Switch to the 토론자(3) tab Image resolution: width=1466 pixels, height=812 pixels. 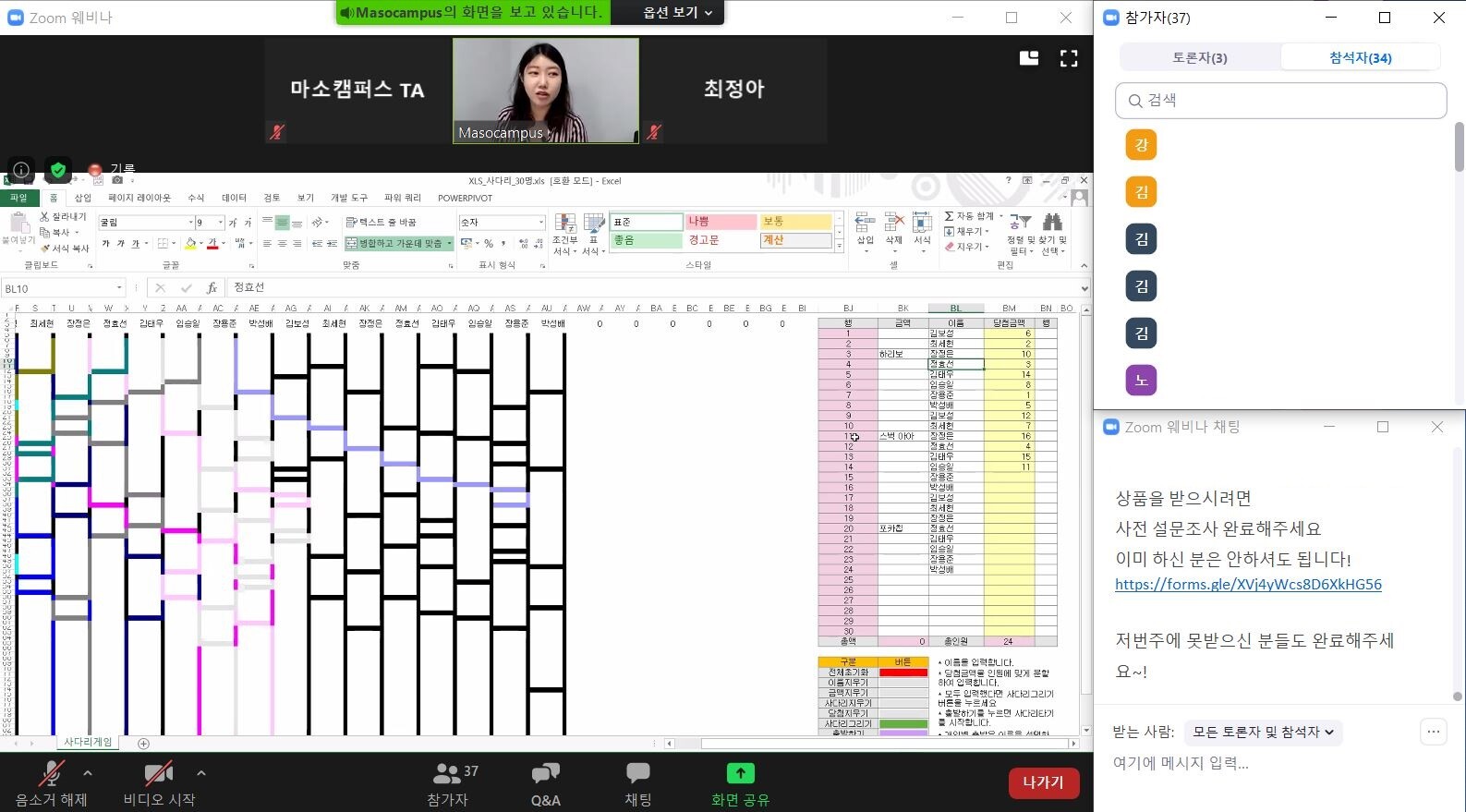1199,57
